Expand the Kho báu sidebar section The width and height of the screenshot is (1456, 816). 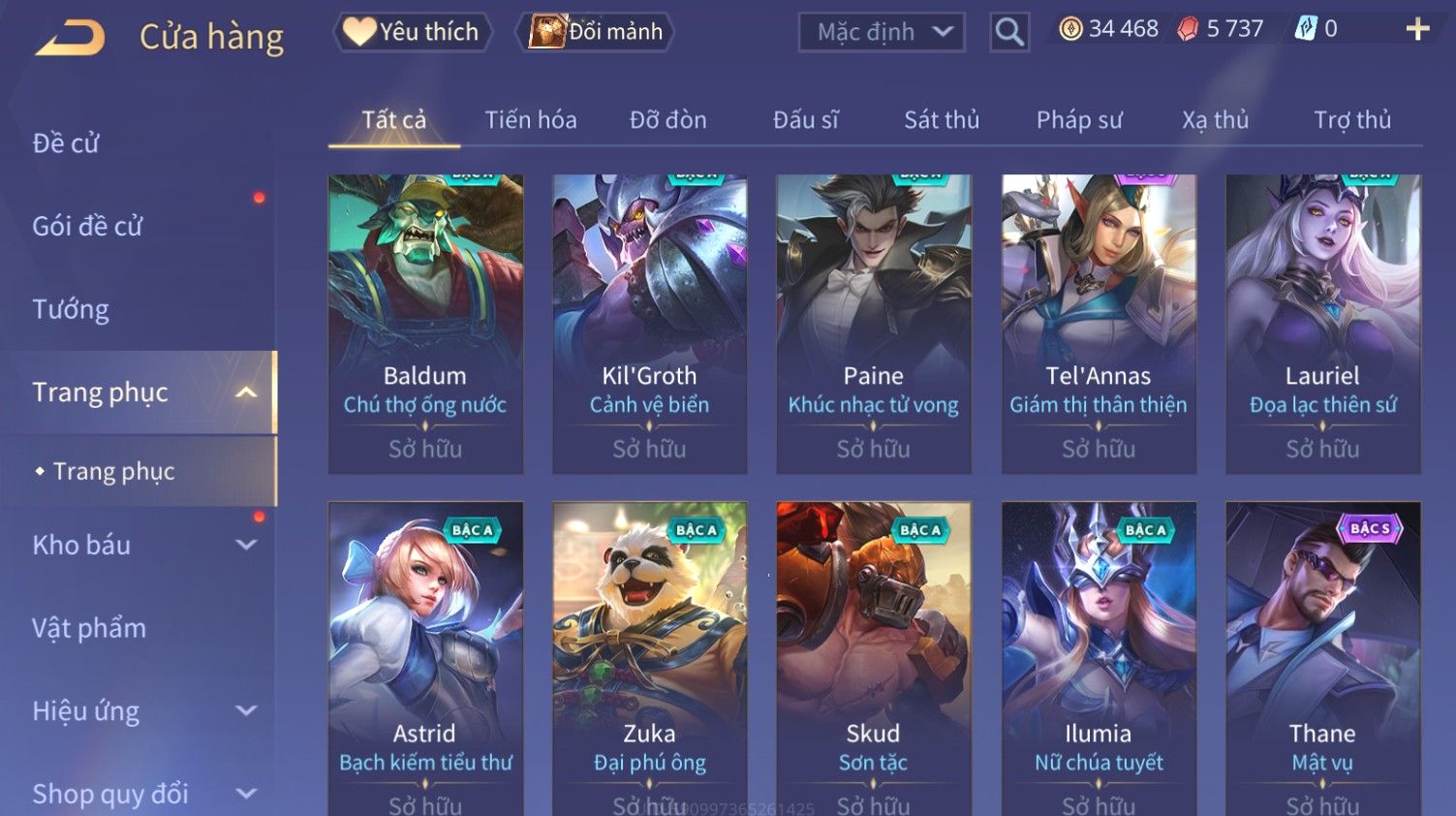[x=246, y=545]
